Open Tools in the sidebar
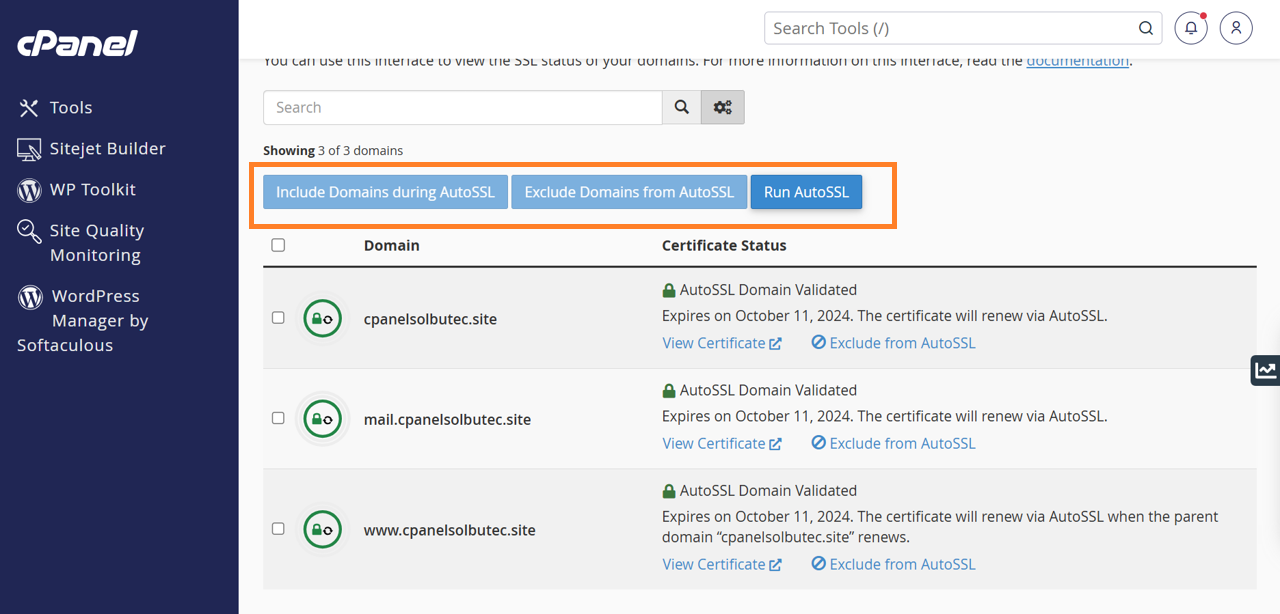The height and width of the screenshot is (614, 1280). pos(70,107)
